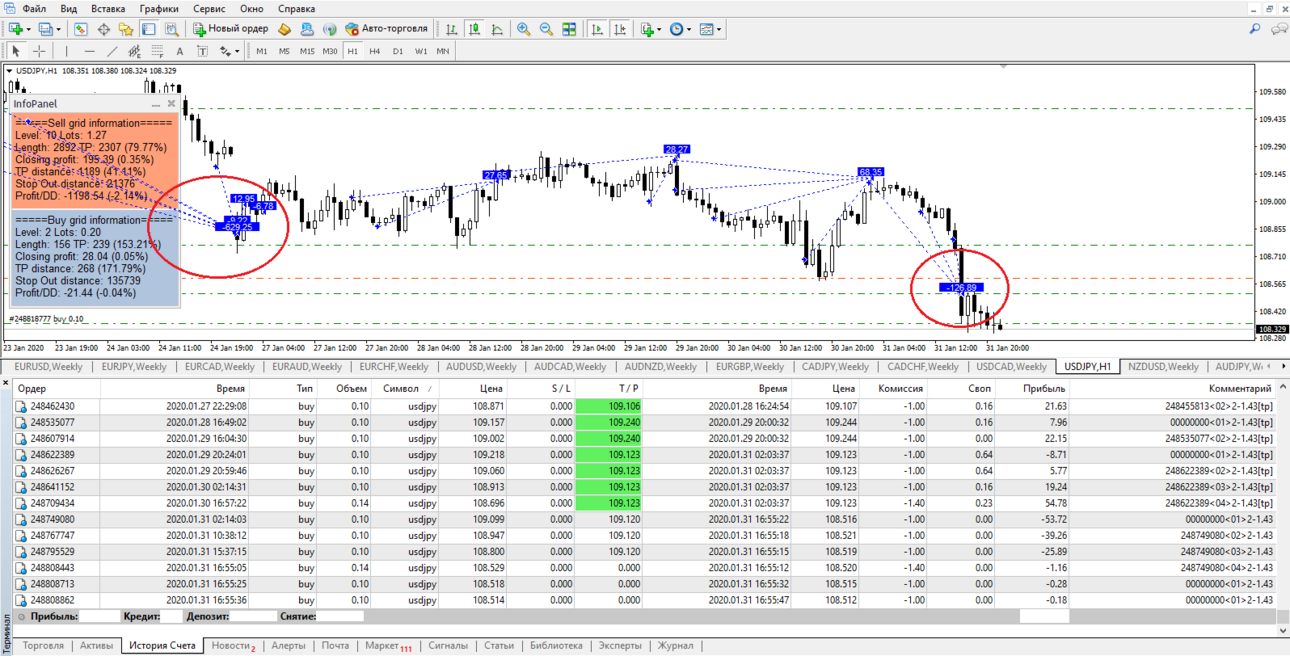Open the Справка menu
The width and height of the screenshot is (1290, 656).
(x=297, y=8)
